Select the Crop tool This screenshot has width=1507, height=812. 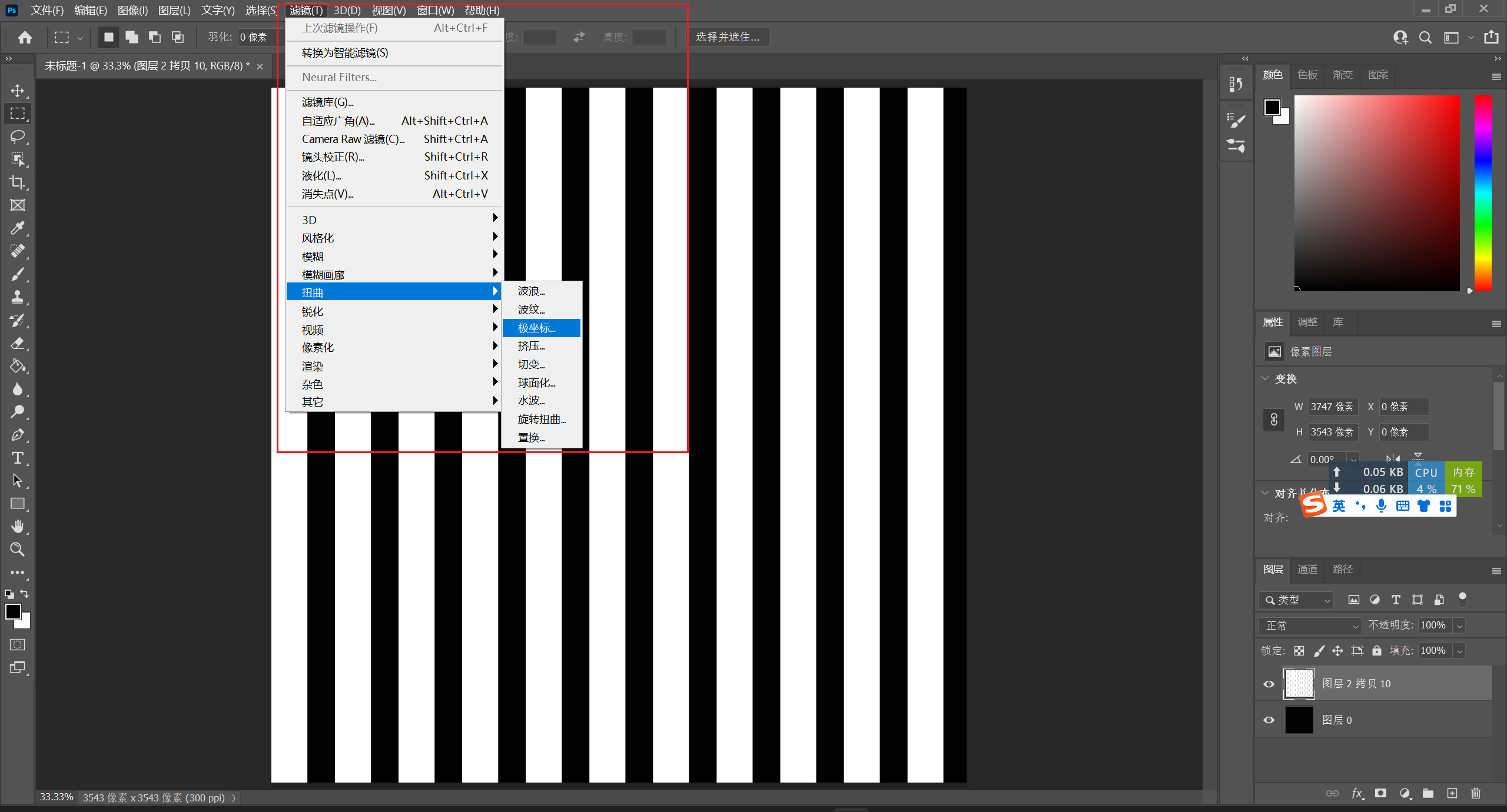click(18, 182)
